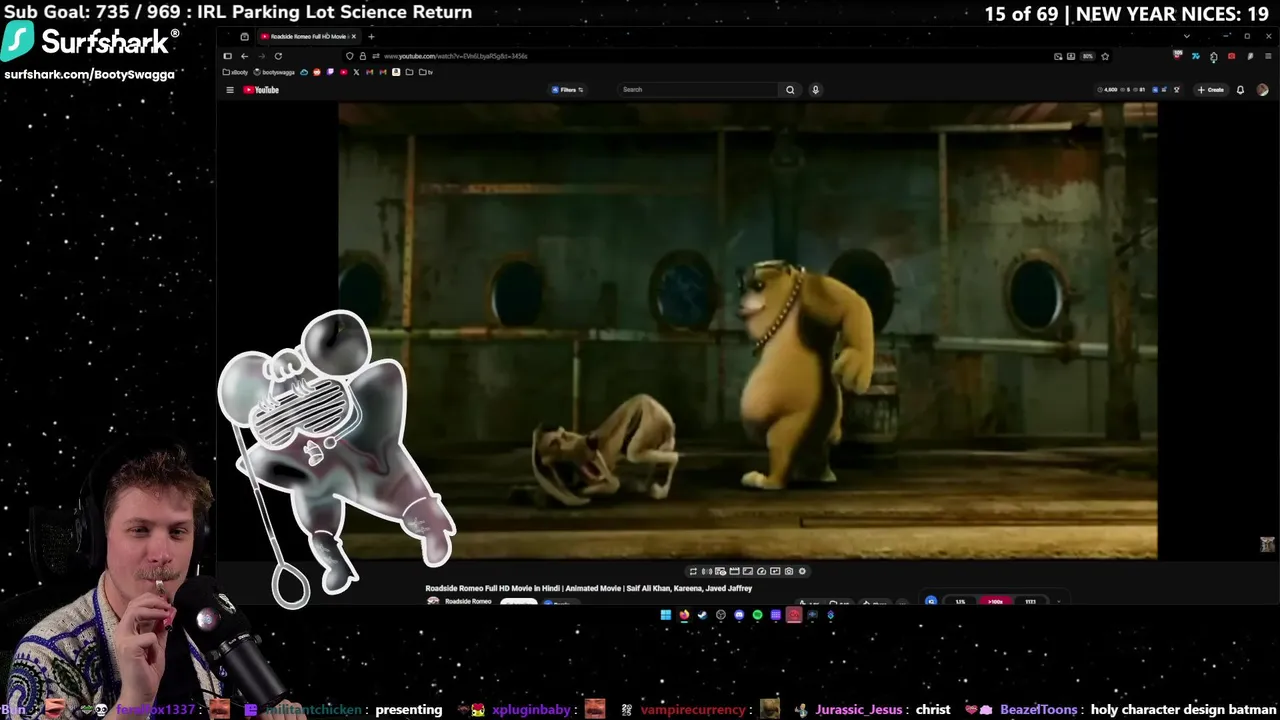Open the YouTube bookmark icon in bookmarks bar
The height and width of the screenshot is (720, 1280).
click(343, 72)
